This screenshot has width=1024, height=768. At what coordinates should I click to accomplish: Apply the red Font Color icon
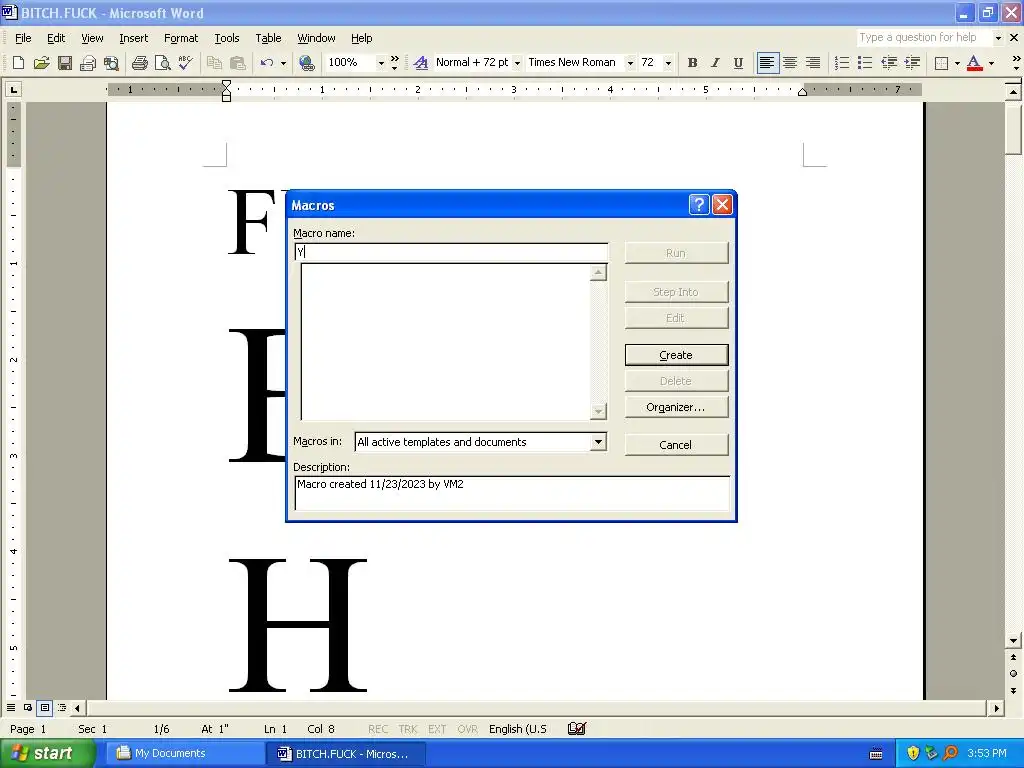point(974,63)
